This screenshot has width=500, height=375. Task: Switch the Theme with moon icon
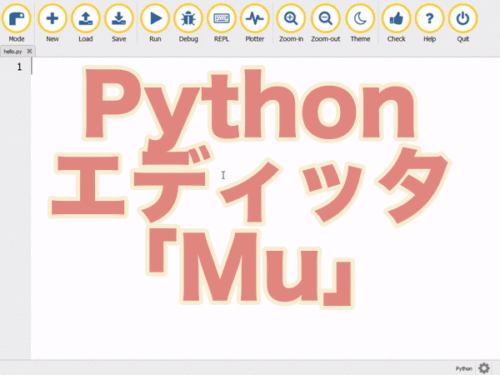(360, 23)
